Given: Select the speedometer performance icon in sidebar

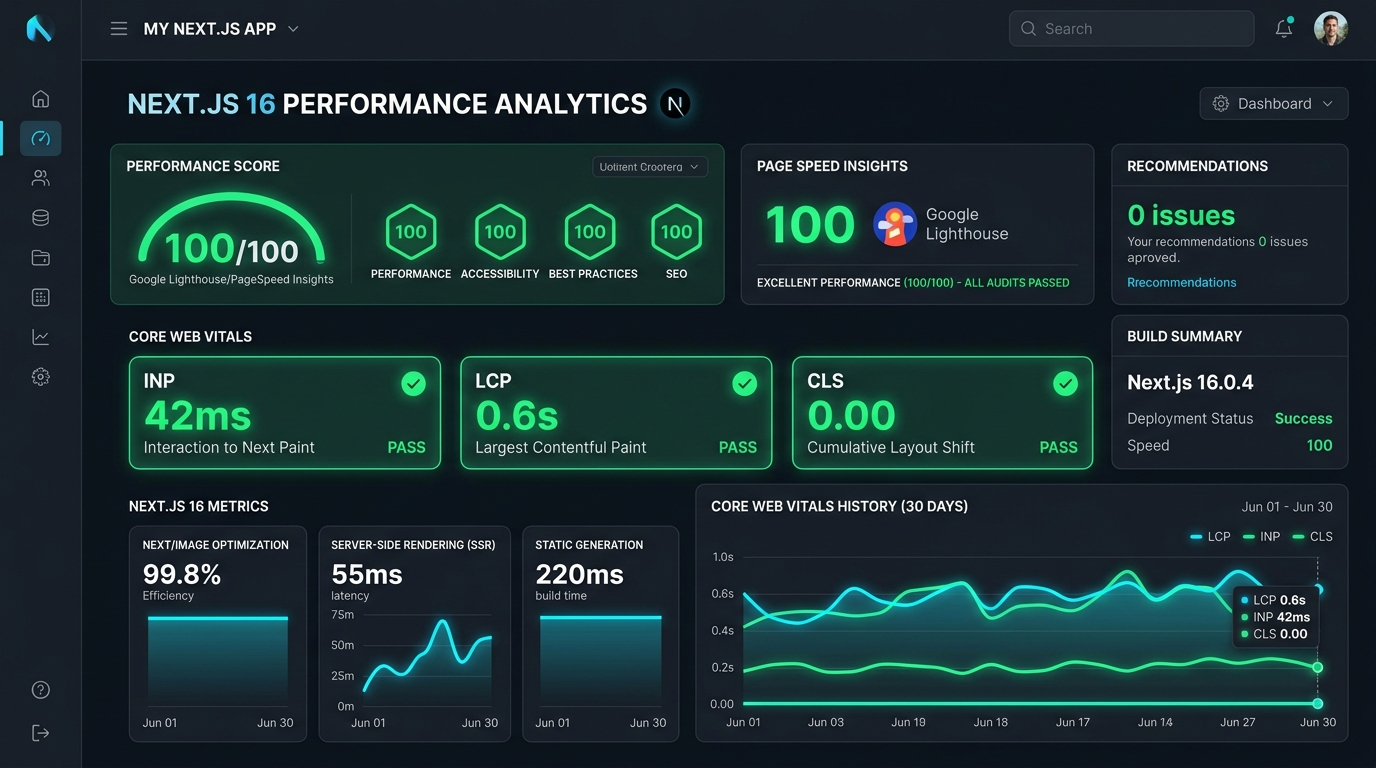Looking at the screenshot, I should pos(40,138).
